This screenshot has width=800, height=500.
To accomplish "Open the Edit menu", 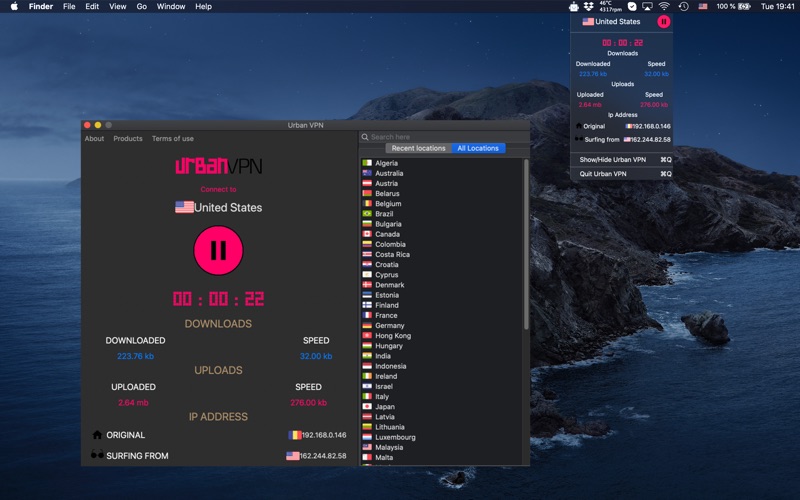I will [x=92, y=6].
